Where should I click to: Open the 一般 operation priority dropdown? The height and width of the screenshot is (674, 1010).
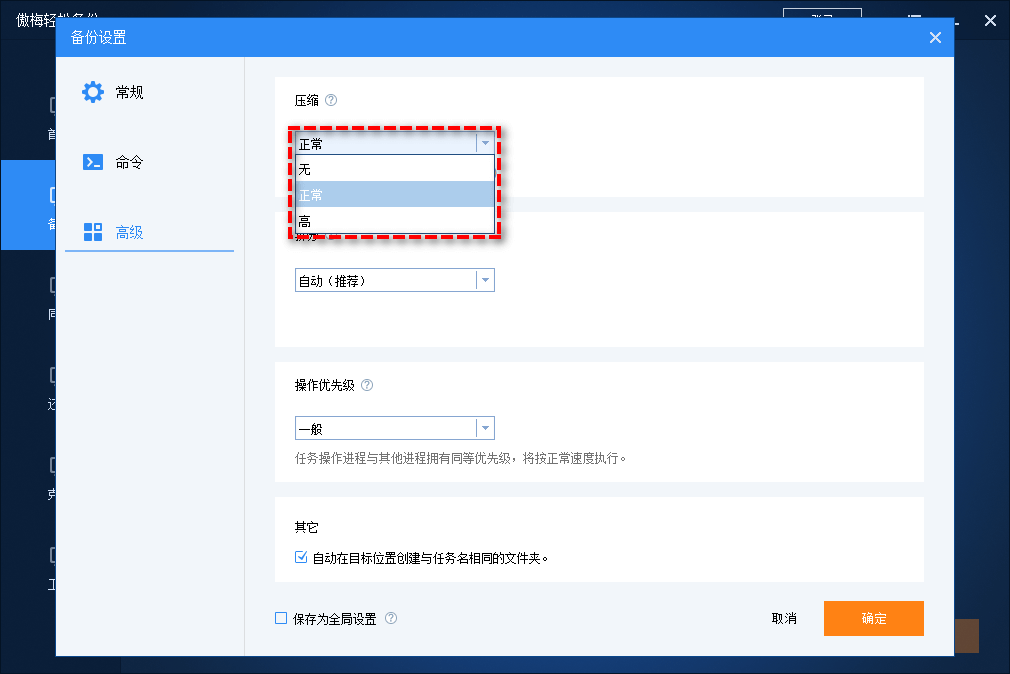pyautogui.click(x=395, y=428)
